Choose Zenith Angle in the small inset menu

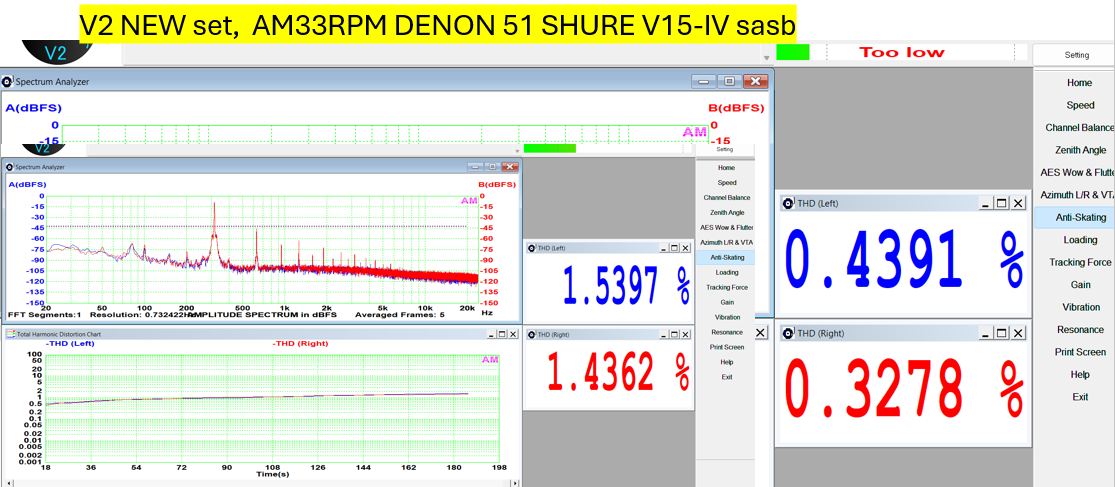click(726, 213)
